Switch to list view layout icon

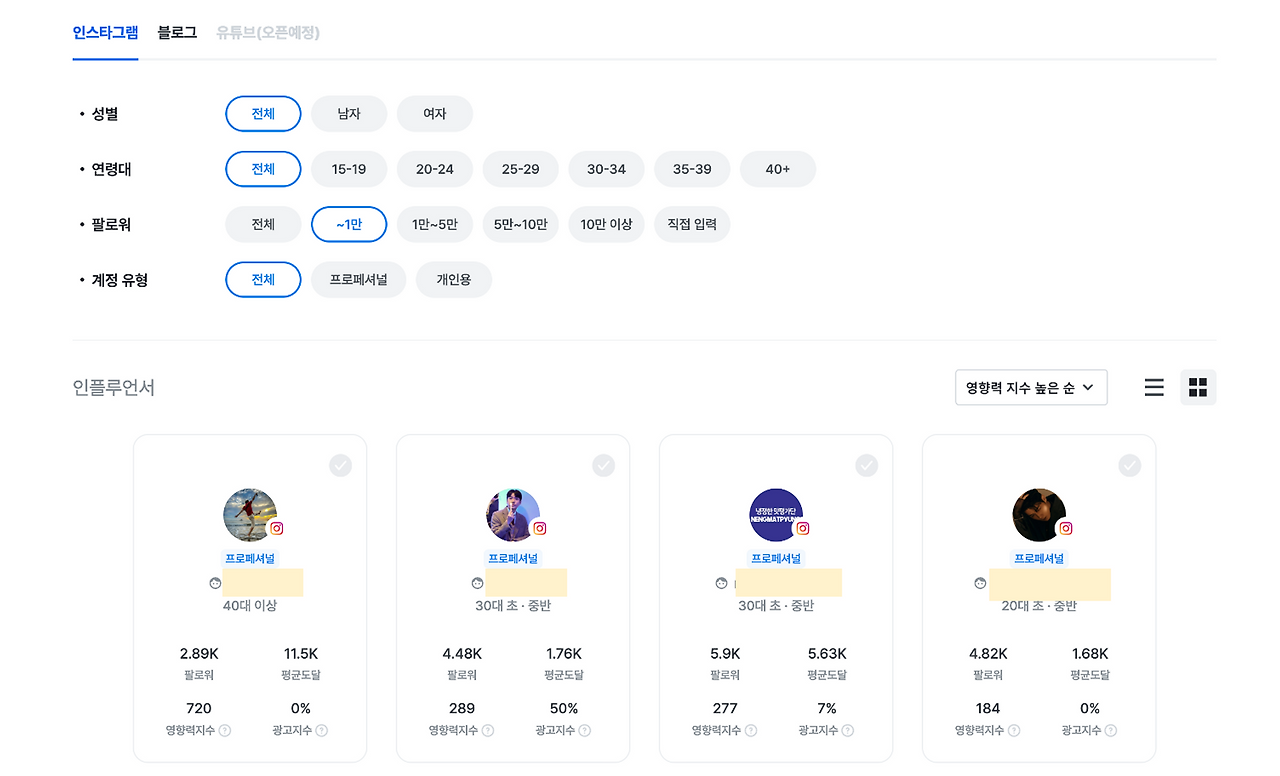(1154, 387)
